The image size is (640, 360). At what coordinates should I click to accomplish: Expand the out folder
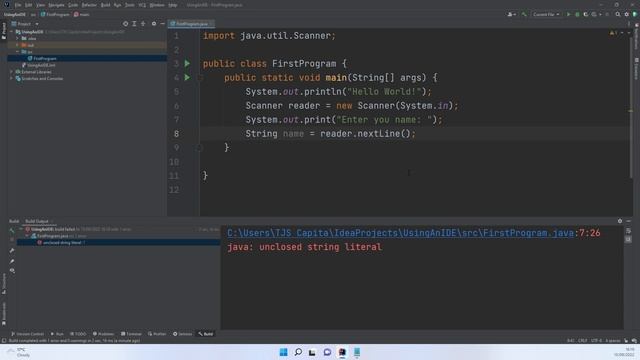[17, 45]
